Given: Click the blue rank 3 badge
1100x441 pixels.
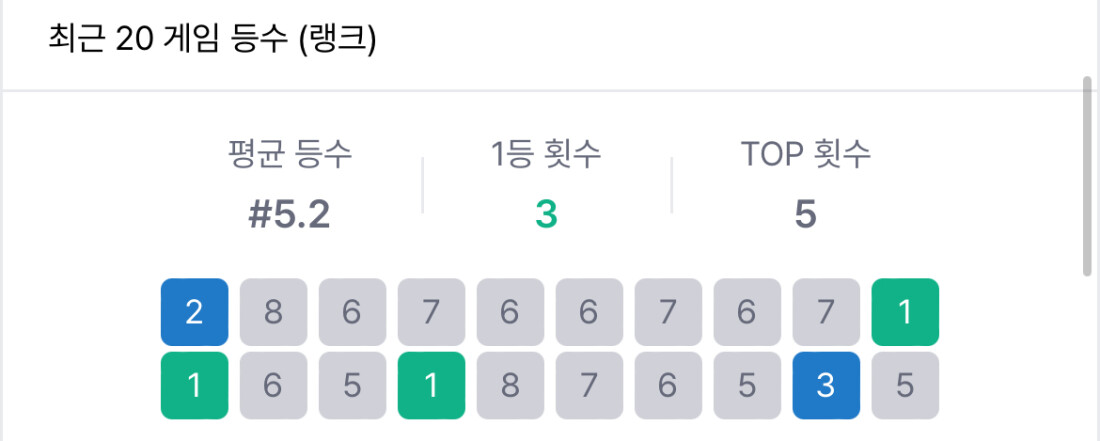Looking at the screenshot, I should 826,385.
